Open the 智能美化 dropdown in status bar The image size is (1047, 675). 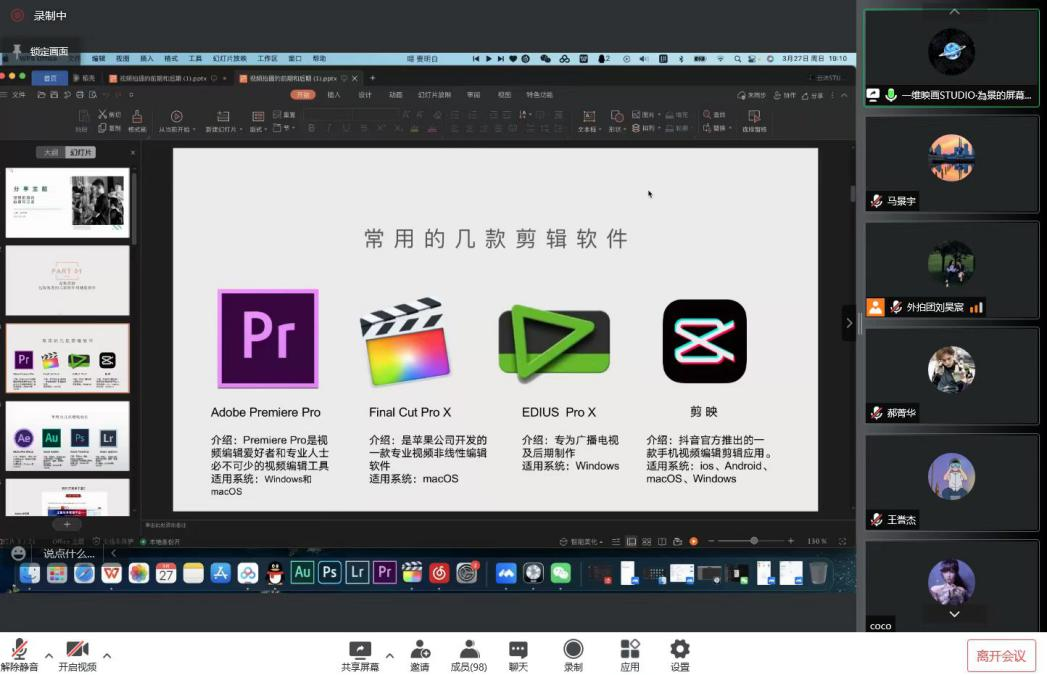(x=582, y=541)
